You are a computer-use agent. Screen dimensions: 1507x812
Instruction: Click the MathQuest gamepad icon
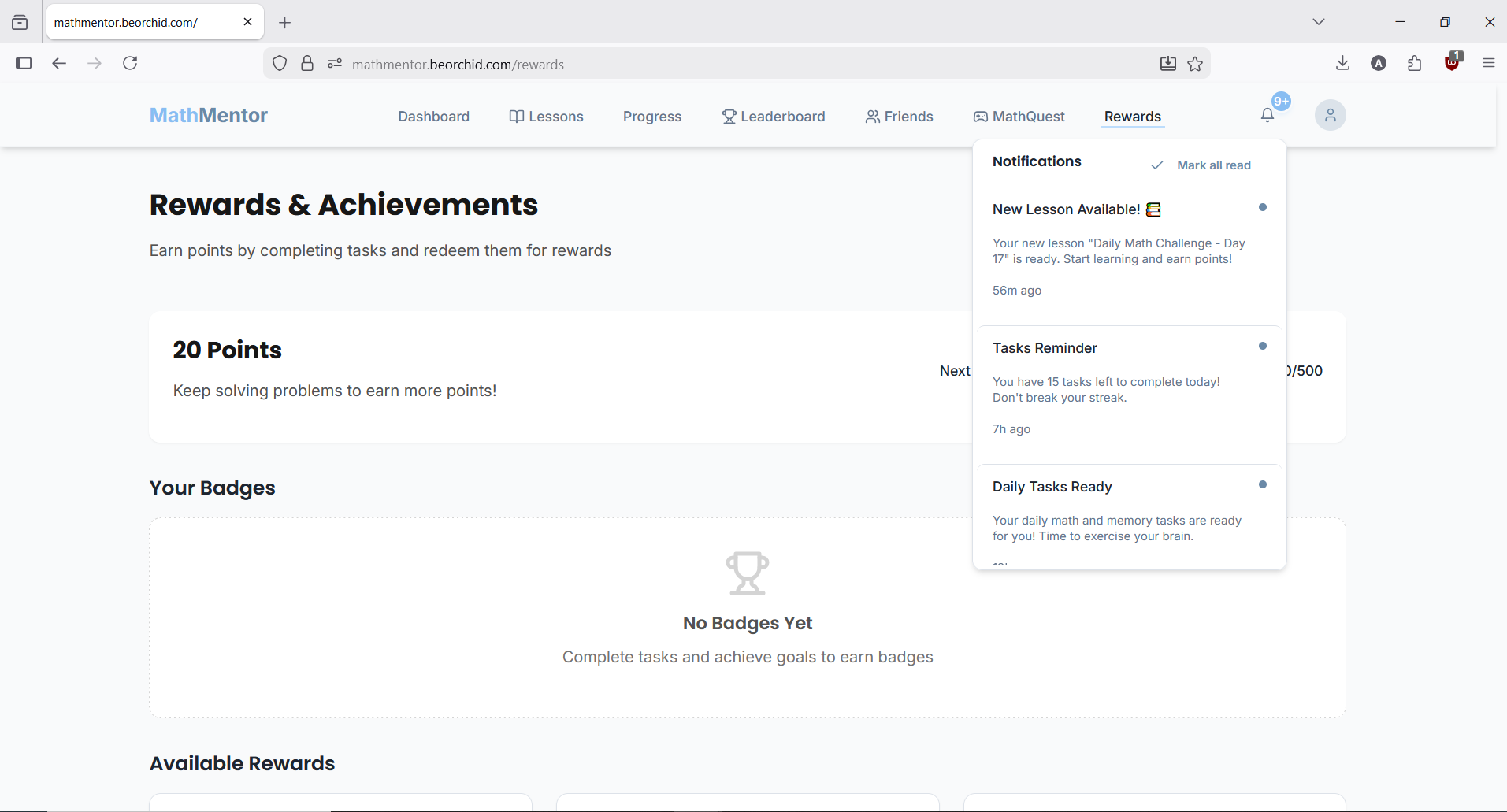point(981,117)
